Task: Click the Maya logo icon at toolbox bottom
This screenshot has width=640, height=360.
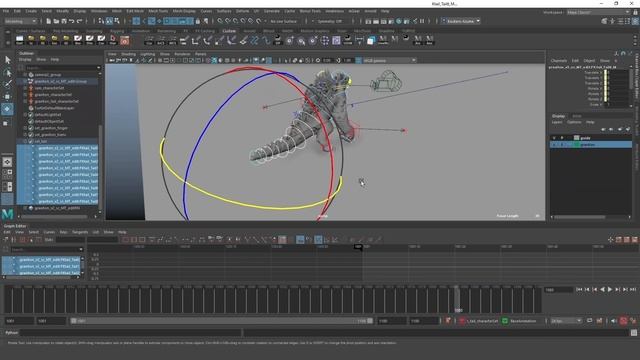Action: tap(7, 214)
